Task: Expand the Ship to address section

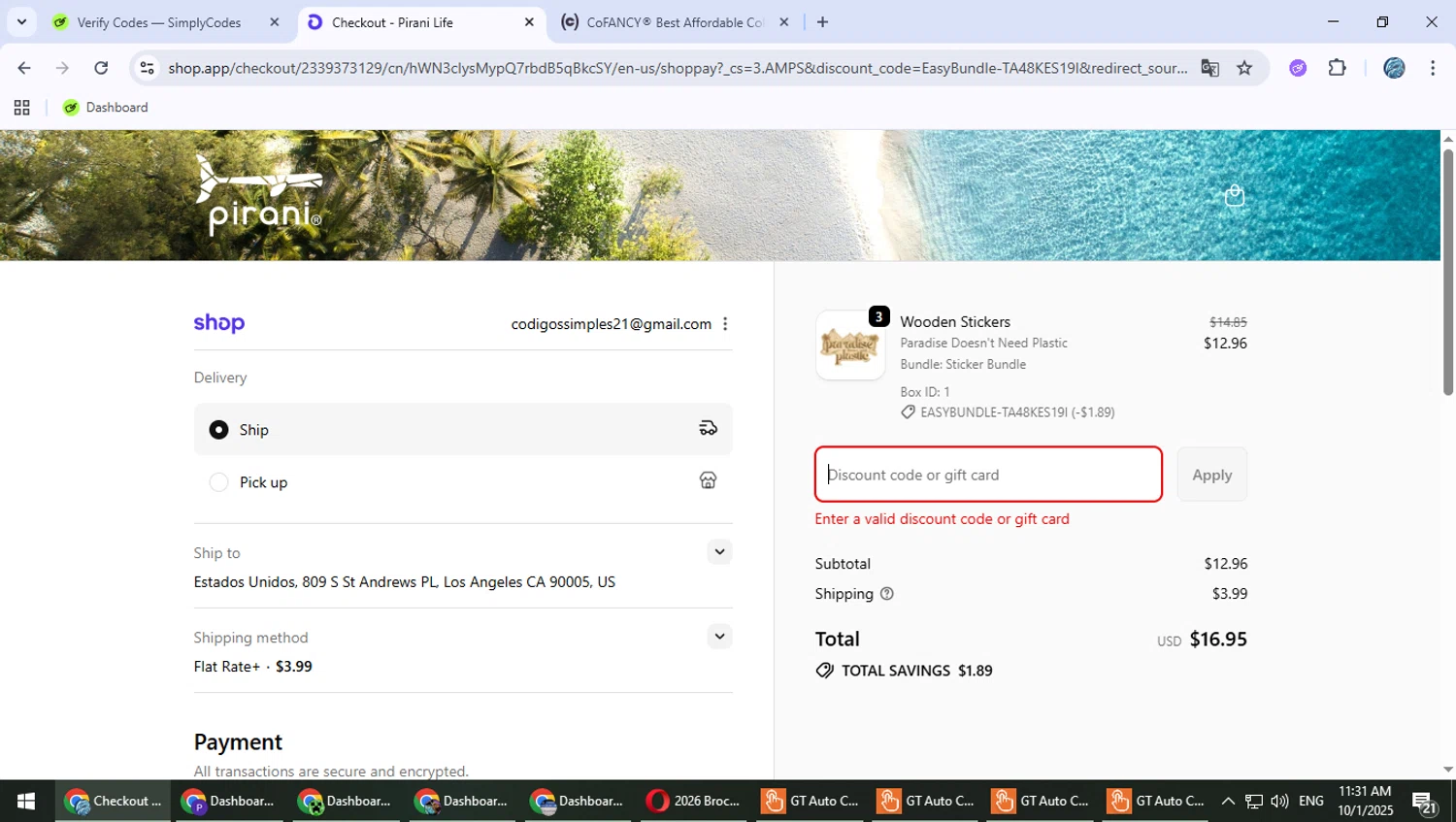Action: pos(719,552)
